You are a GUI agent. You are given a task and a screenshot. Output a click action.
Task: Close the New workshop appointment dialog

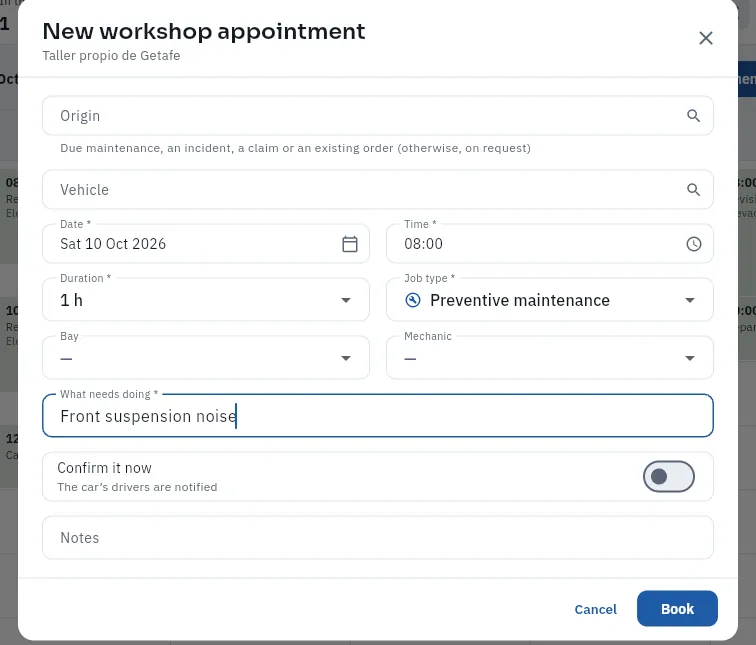coord(705,38)
